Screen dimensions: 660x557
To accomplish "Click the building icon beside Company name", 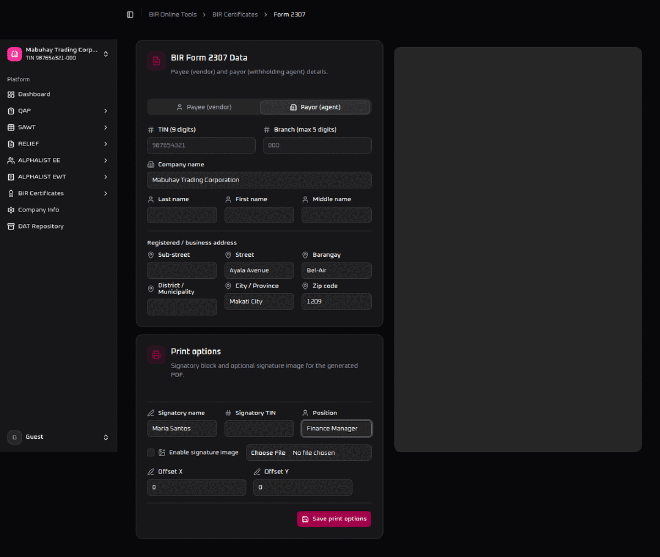I will click(x=151, y=165).
